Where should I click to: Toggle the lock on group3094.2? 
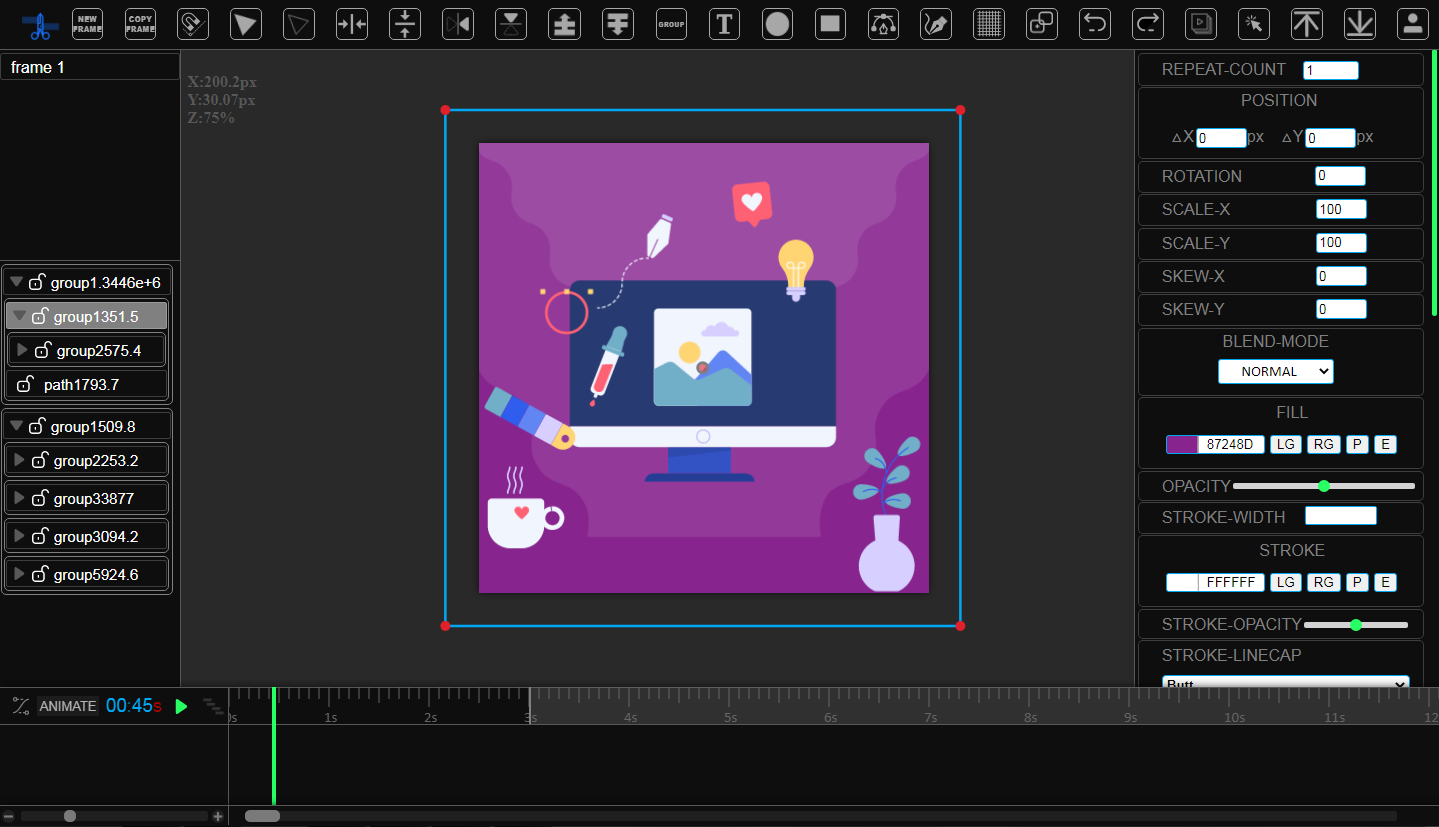[x=40, y=536]
